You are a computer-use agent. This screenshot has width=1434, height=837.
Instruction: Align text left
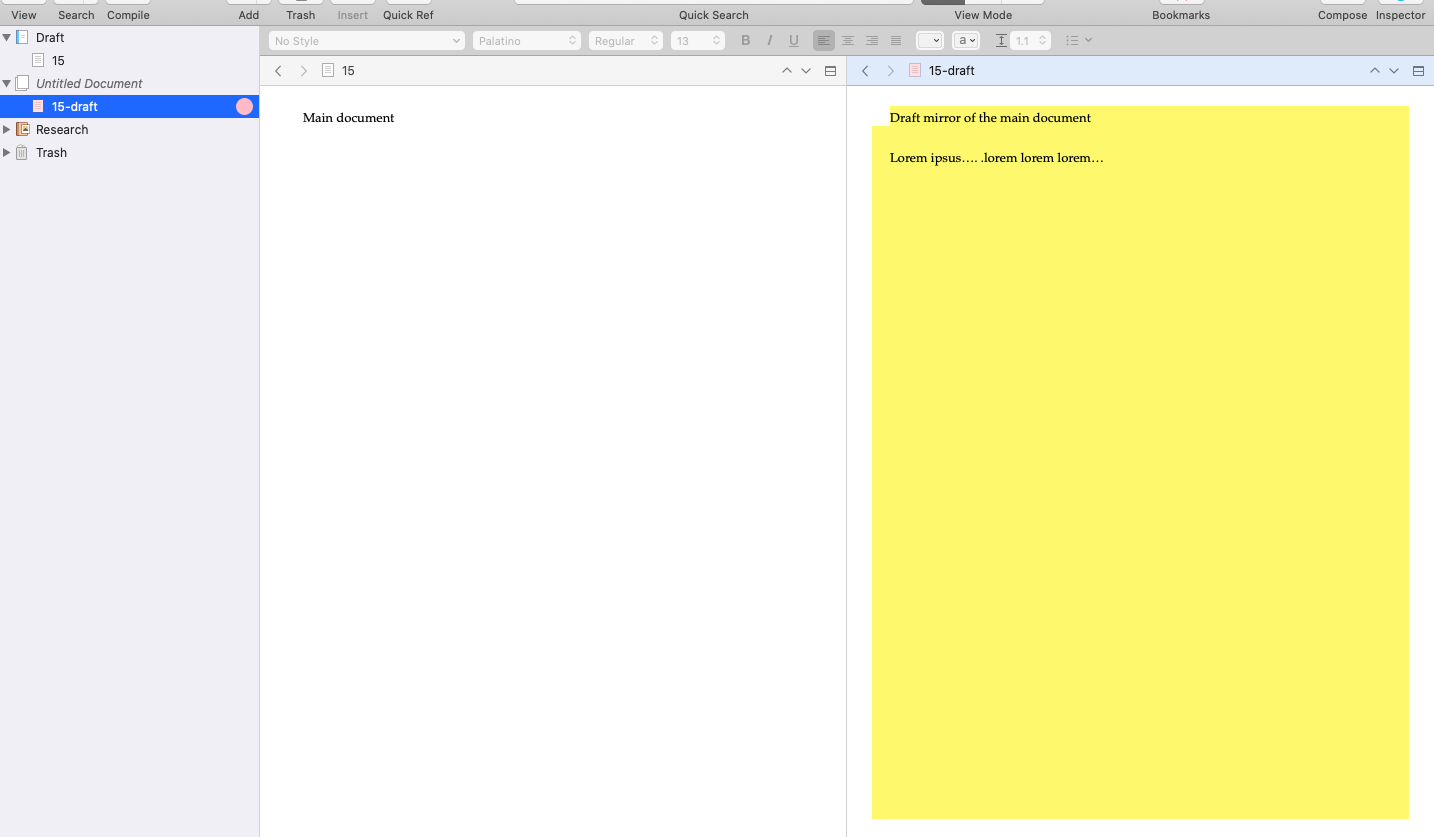point(824,41)
